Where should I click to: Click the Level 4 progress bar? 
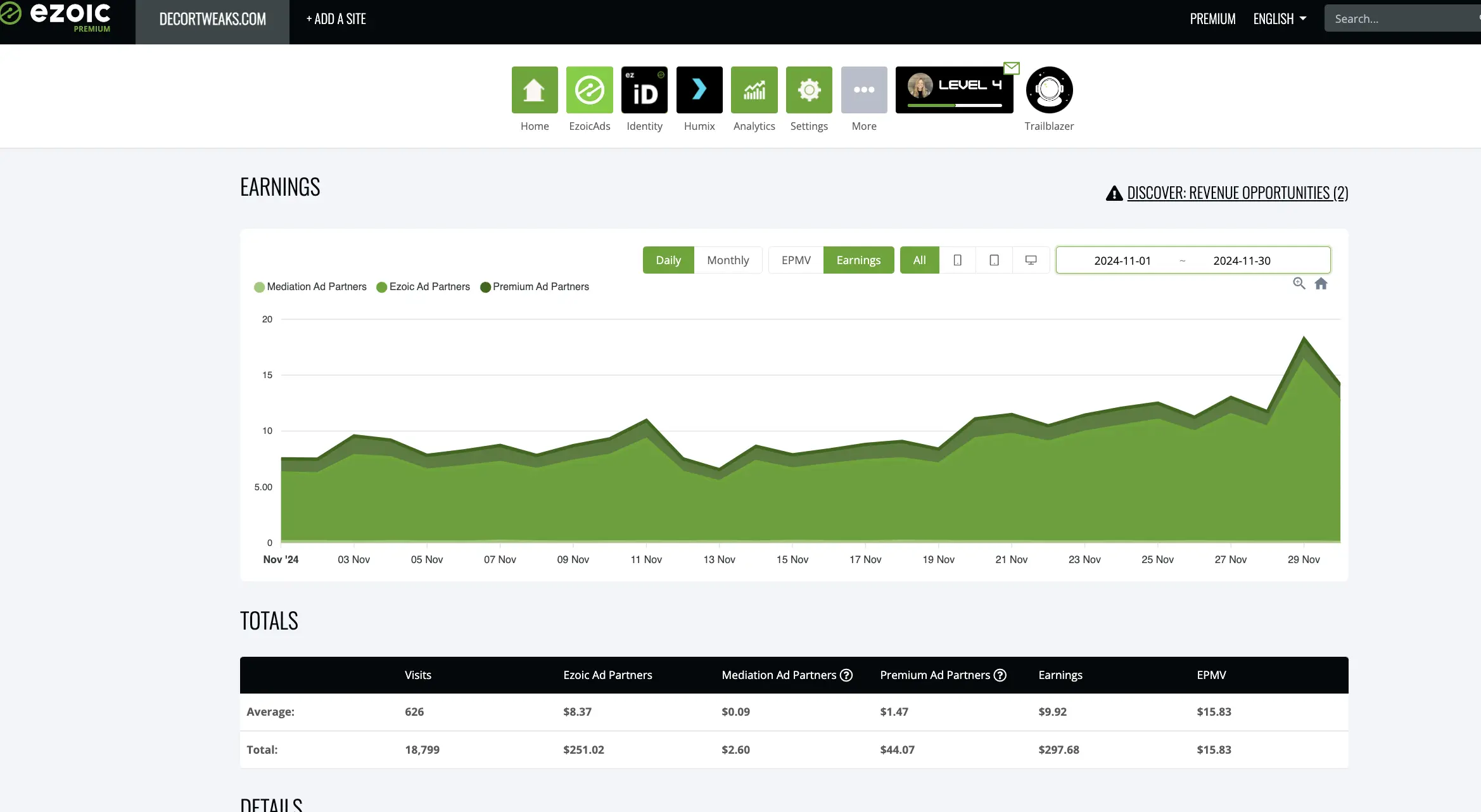tap(955, 106)
